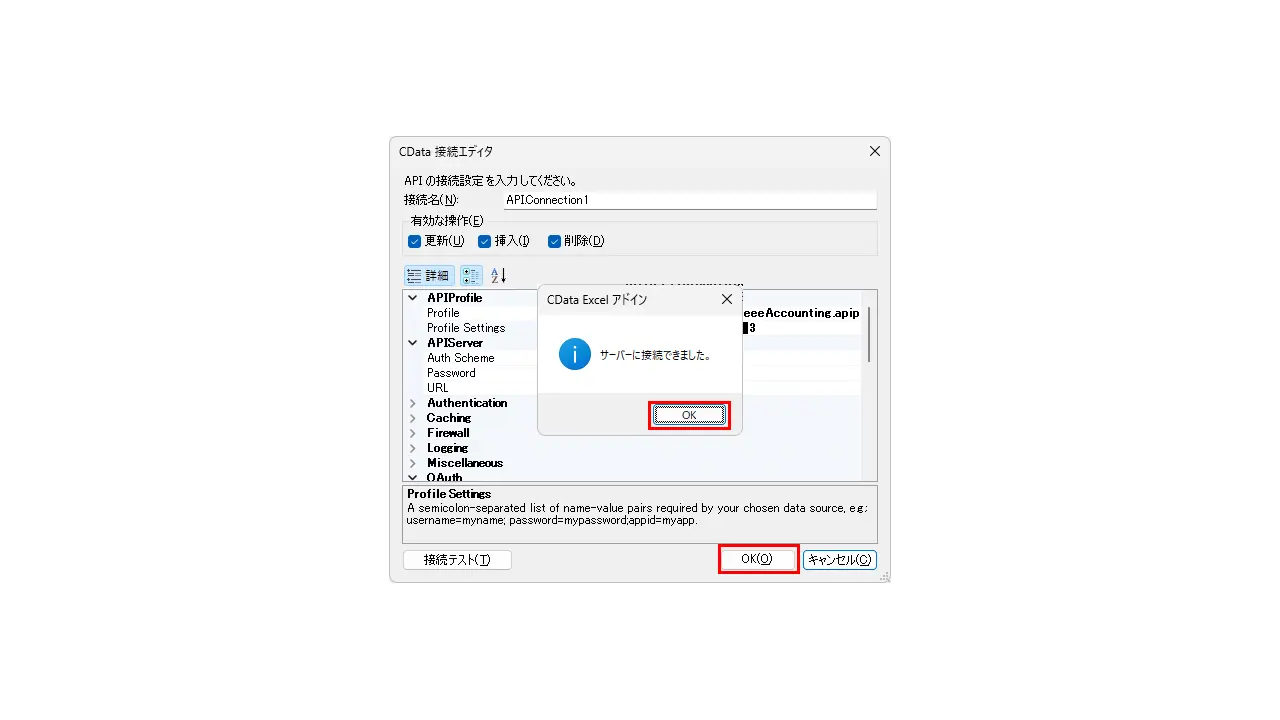The height and width of the screenshot is (720, 1280).
Task: Collapse the APIProfile category
Action: [x=413, y=298]
